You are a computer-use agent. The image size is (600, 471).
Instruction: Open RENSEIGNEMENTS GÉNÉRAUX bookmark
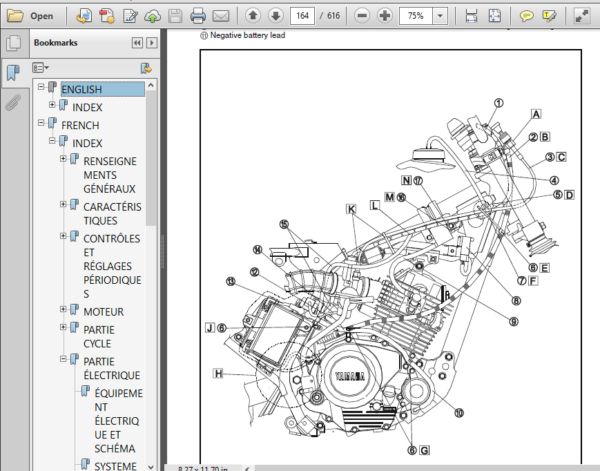click(x=110, y=175)
